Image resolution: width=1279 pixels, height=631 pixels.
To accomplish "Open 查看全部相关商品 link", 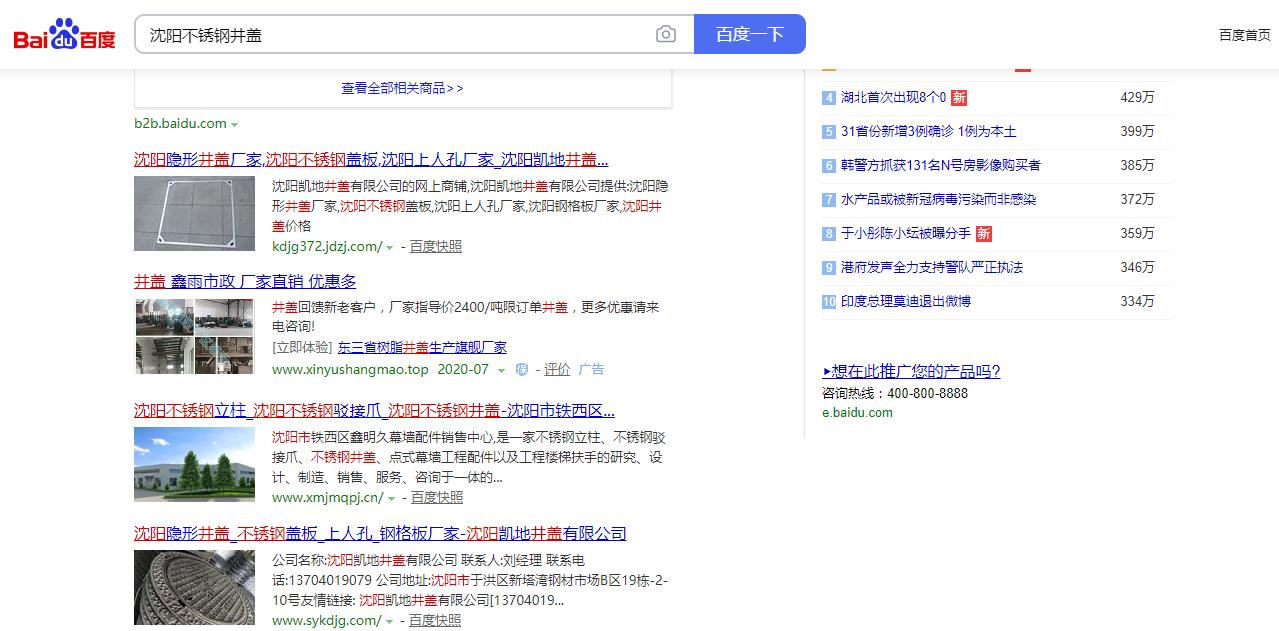I will tap(402, 88).
